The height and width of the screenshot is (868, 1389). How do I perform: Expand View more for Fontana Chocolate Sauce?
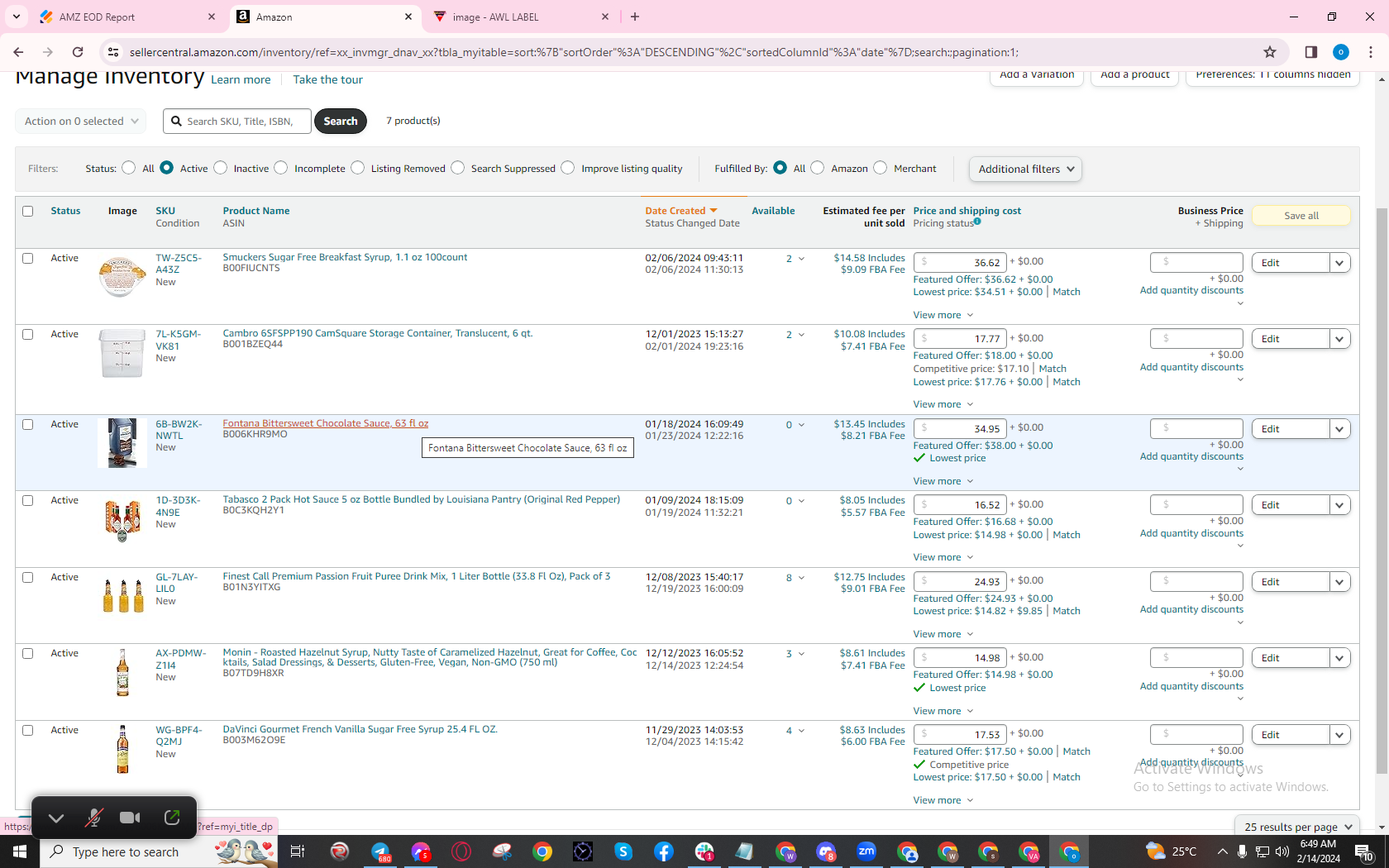tap(943, 481)
